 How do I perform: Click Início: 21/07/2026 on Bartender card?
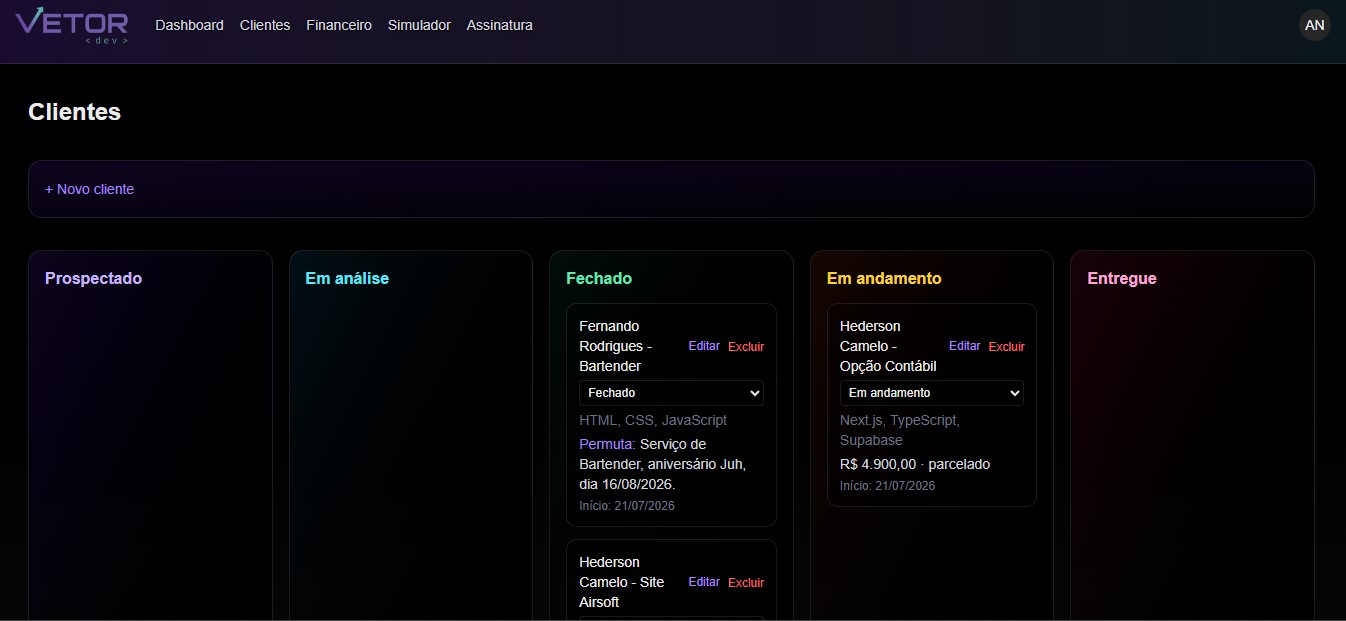coord(627,506)
